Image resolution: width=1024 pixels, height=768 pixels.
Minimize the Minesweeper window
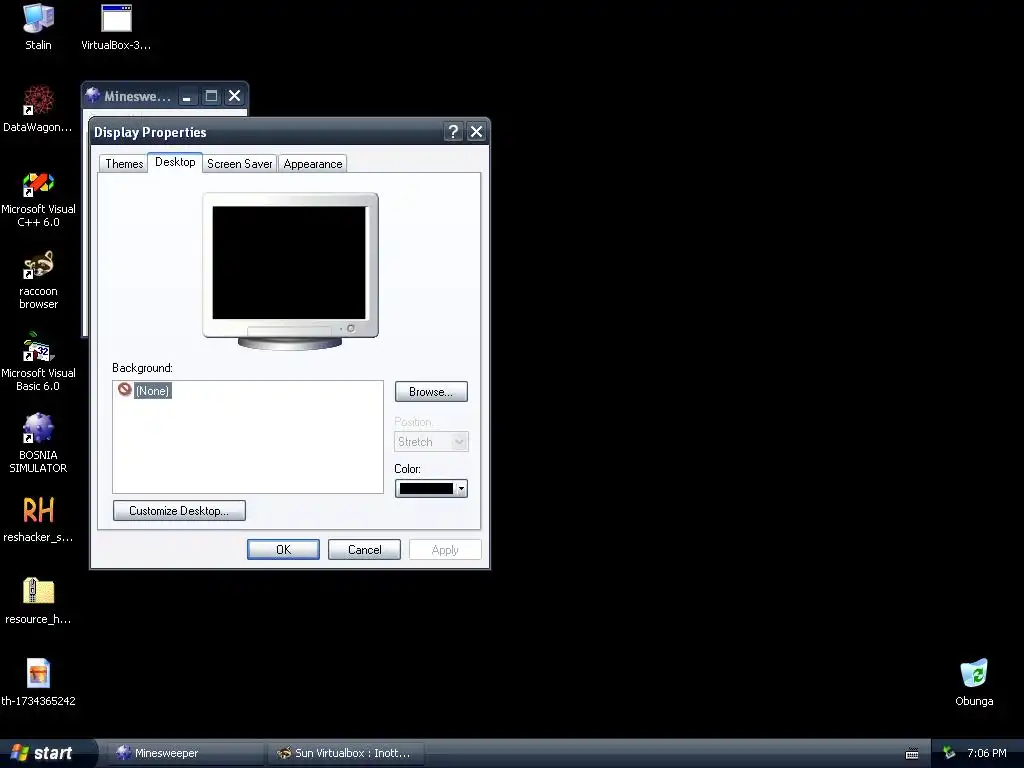[x=187, y=97]
